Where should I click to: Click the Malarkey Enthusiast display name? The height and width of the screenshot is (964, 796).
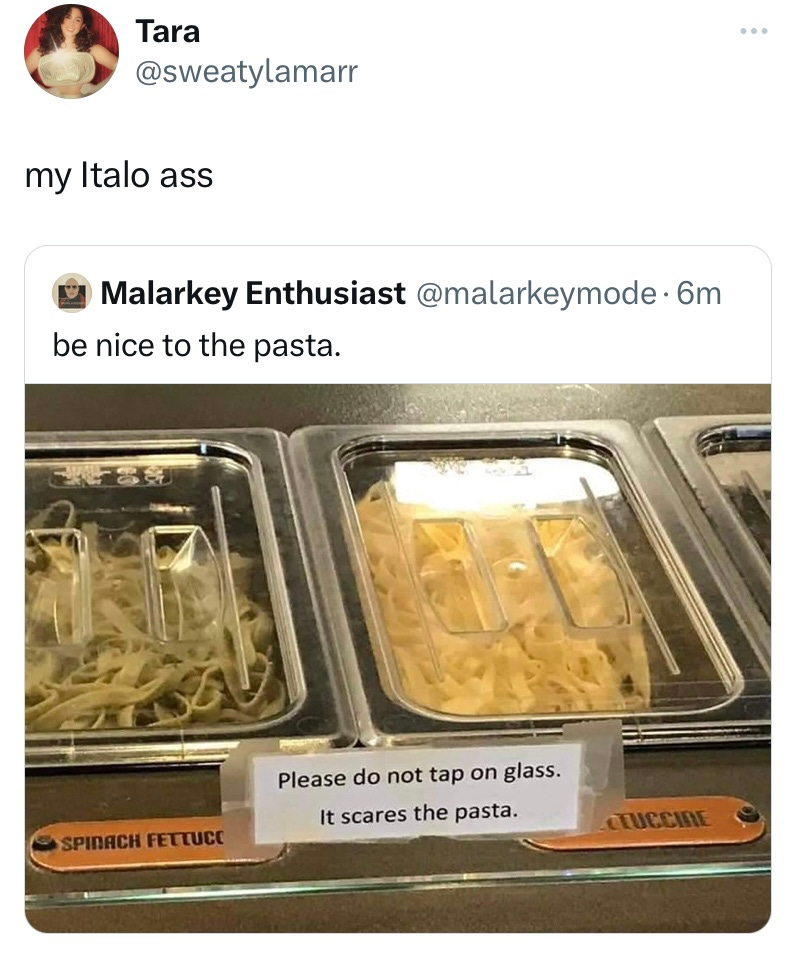click(253, 293)
